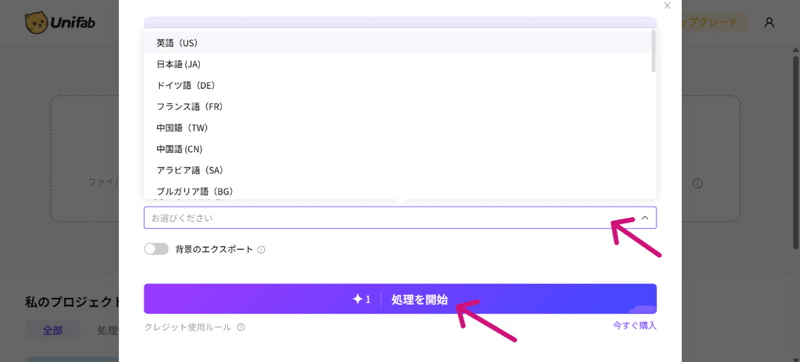The image size is (800, 362).
Task: Collapse the language dropdown chevron
Action: point(644,218)
